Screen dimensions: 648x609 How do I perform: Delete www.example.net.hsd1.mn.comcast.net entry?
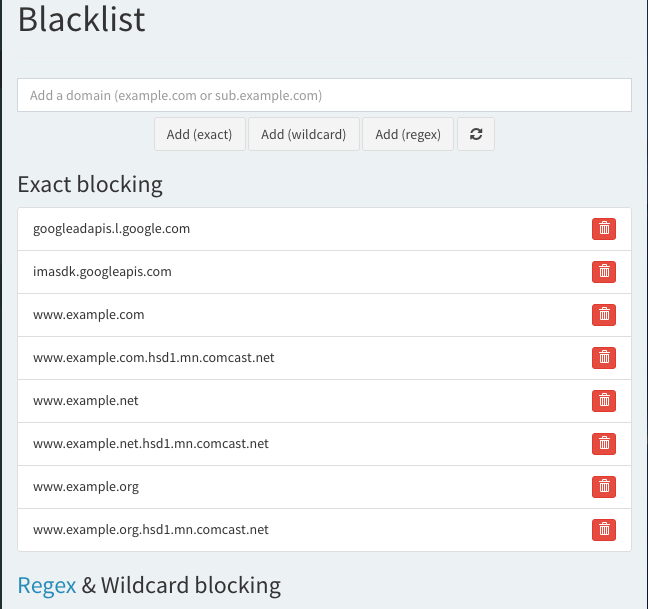coord(604,444)
